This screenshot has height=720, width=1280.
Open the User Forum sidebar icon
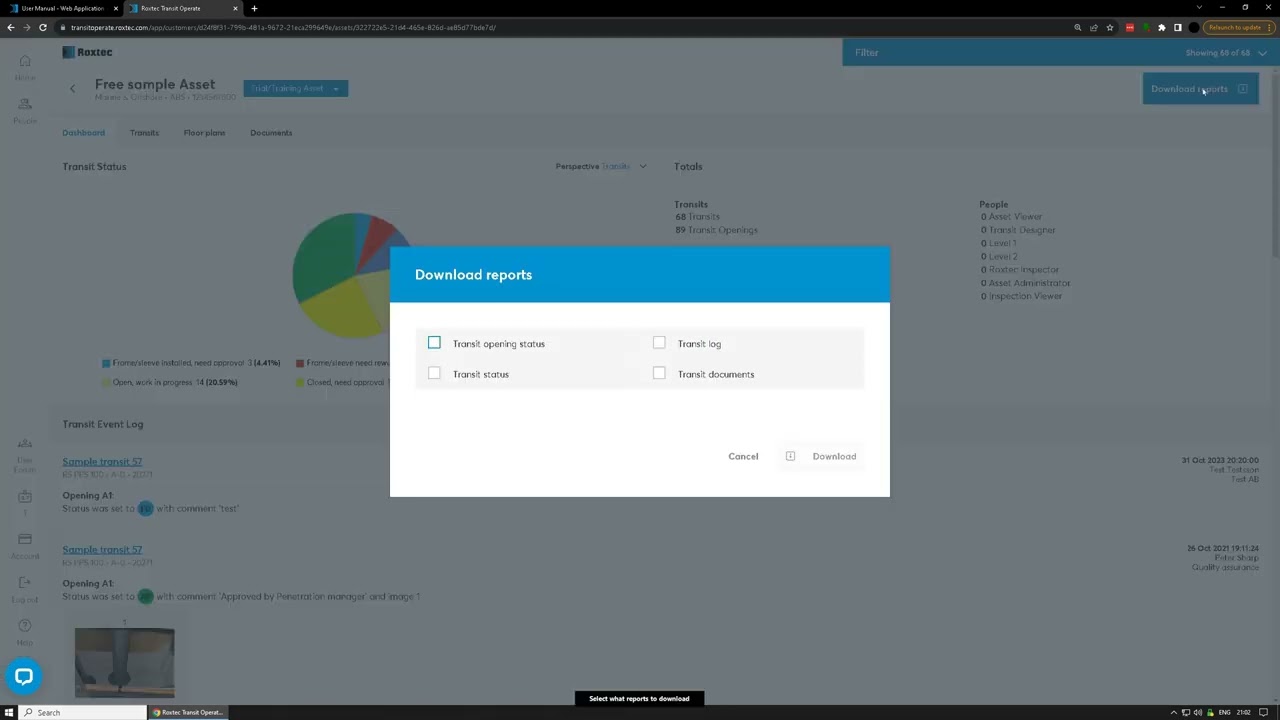point(25,454)
